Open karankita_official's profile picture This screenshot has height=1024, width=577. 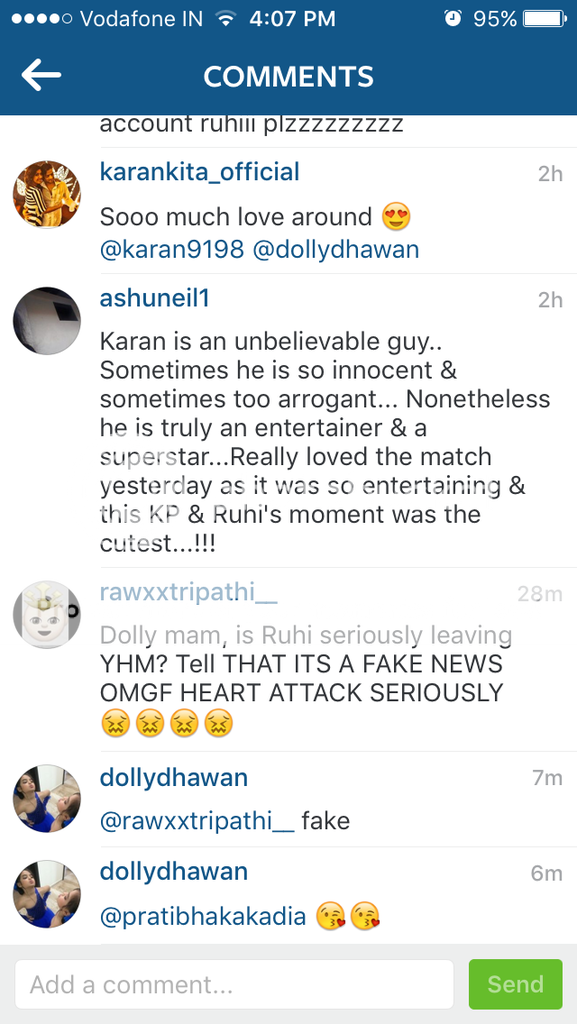[x=47, y=195]
